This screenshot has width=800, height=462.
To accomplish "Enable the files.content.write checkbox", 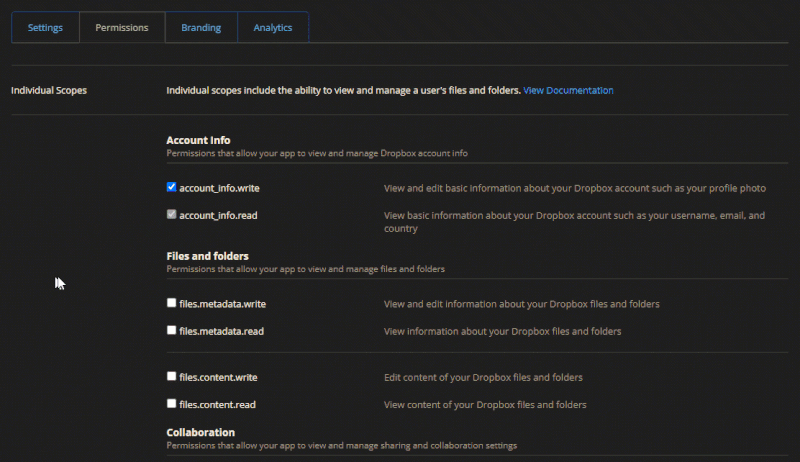I will (x=172, y=377).
